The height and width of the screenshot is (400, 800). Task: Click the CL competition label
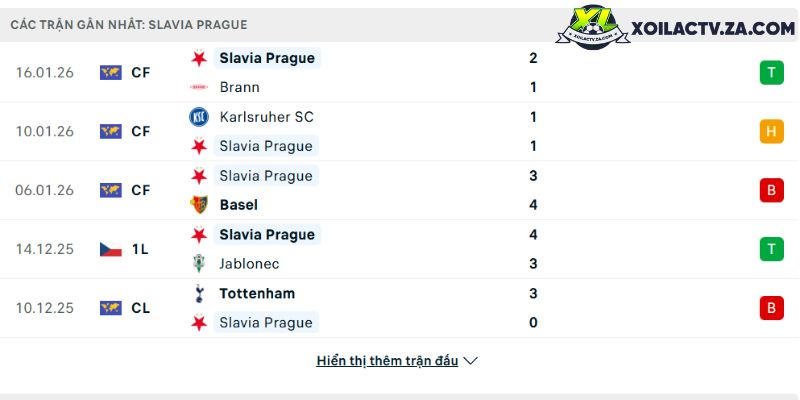click(x=140, y=308)
